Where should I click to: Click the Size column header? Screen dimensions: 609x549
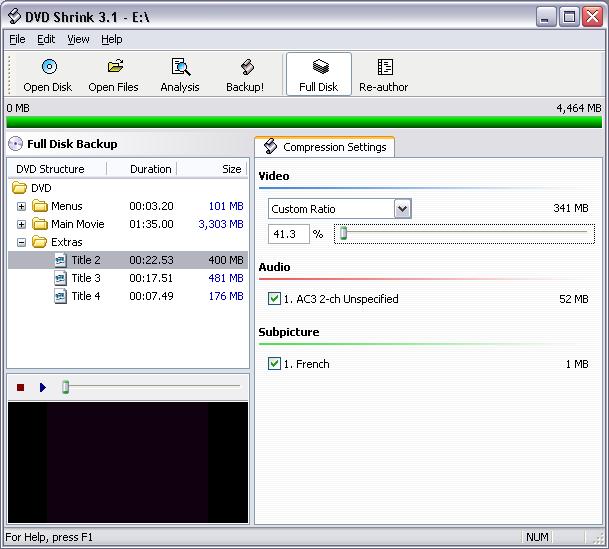(212, 169)
